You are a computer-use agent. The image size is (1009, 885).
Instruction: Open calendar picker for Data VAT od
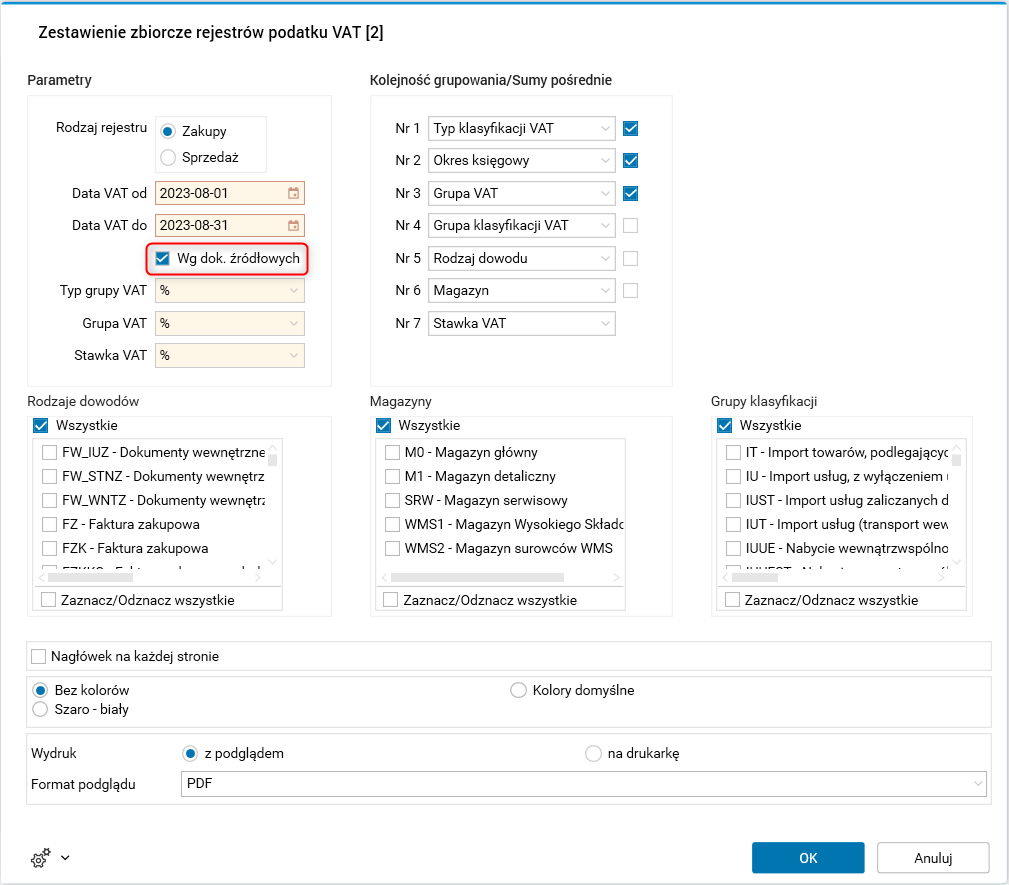[293, 193]
